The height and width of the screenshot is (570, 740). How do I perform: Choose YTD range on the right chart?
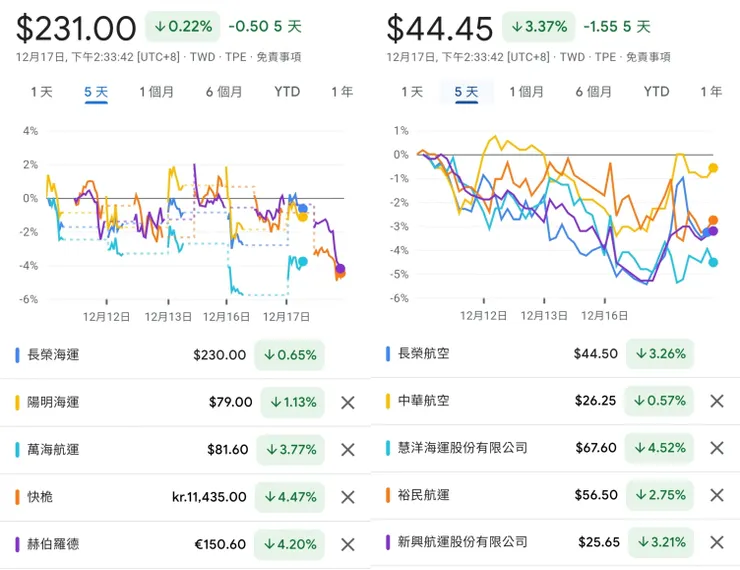click(656, 92)
